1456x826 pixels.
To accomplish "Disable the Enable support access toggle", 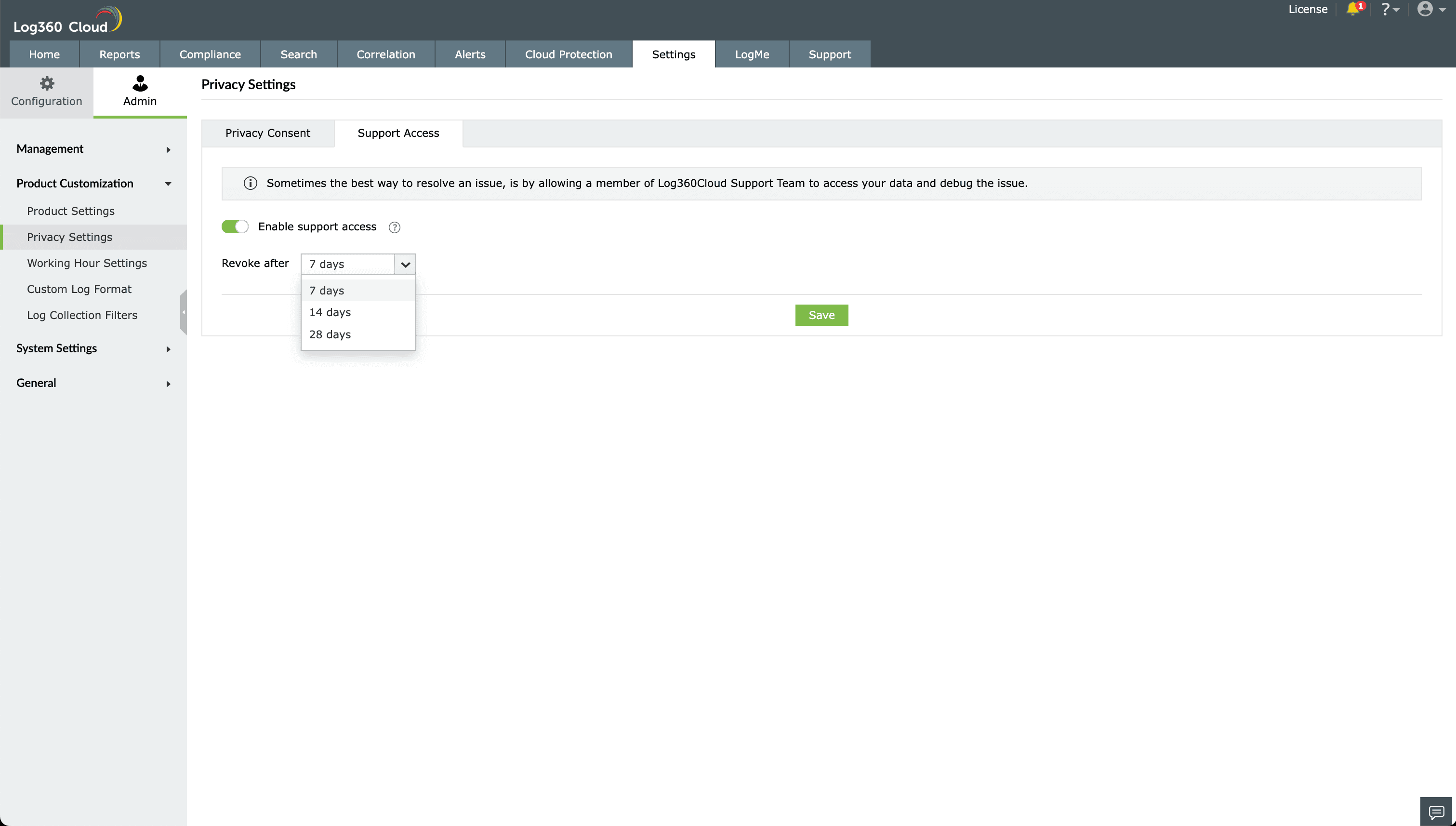I will [x=235, y=227].
